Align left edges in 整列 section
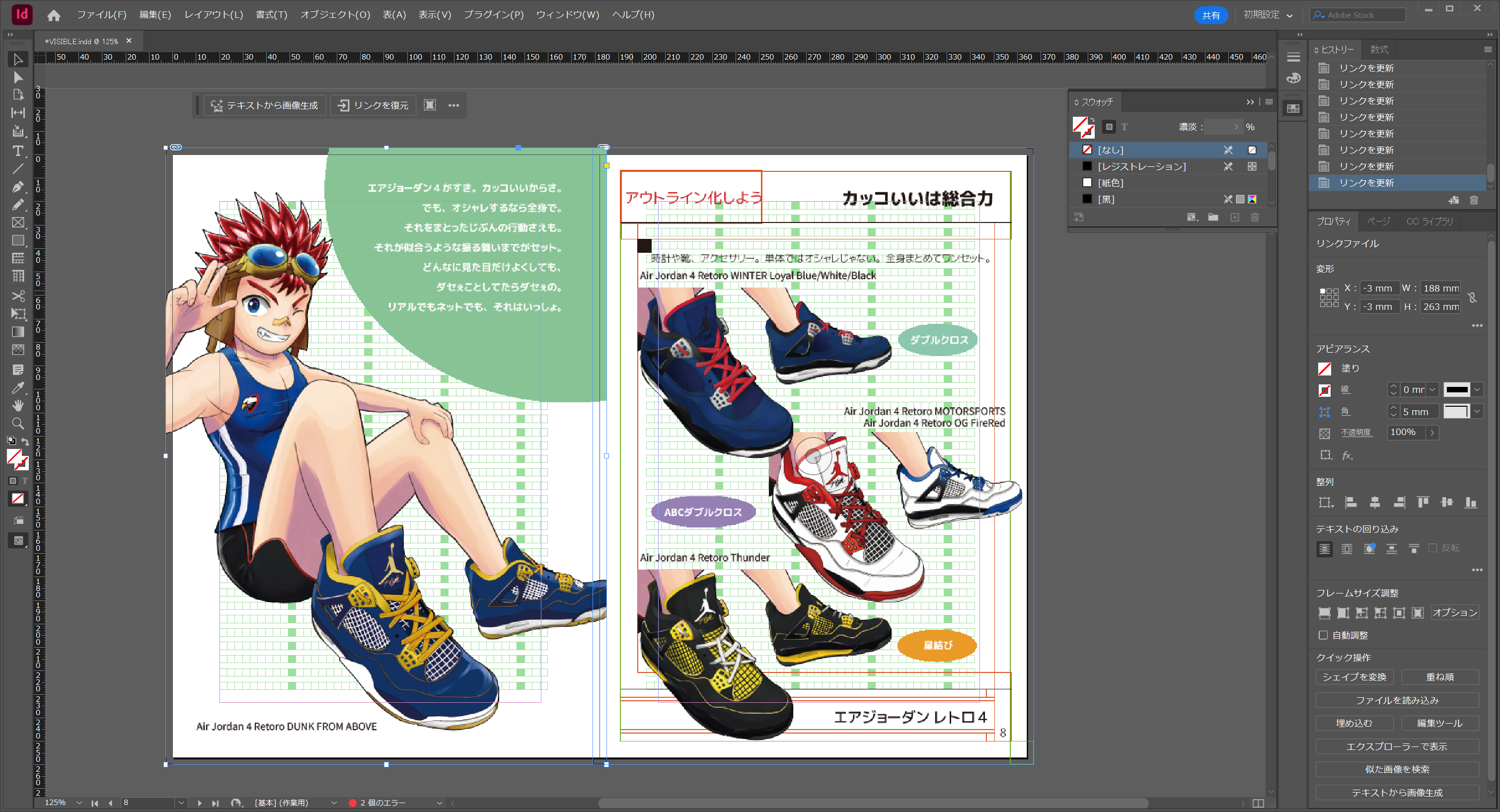Screen dimensions: 1500x812 click(1351, 502)
